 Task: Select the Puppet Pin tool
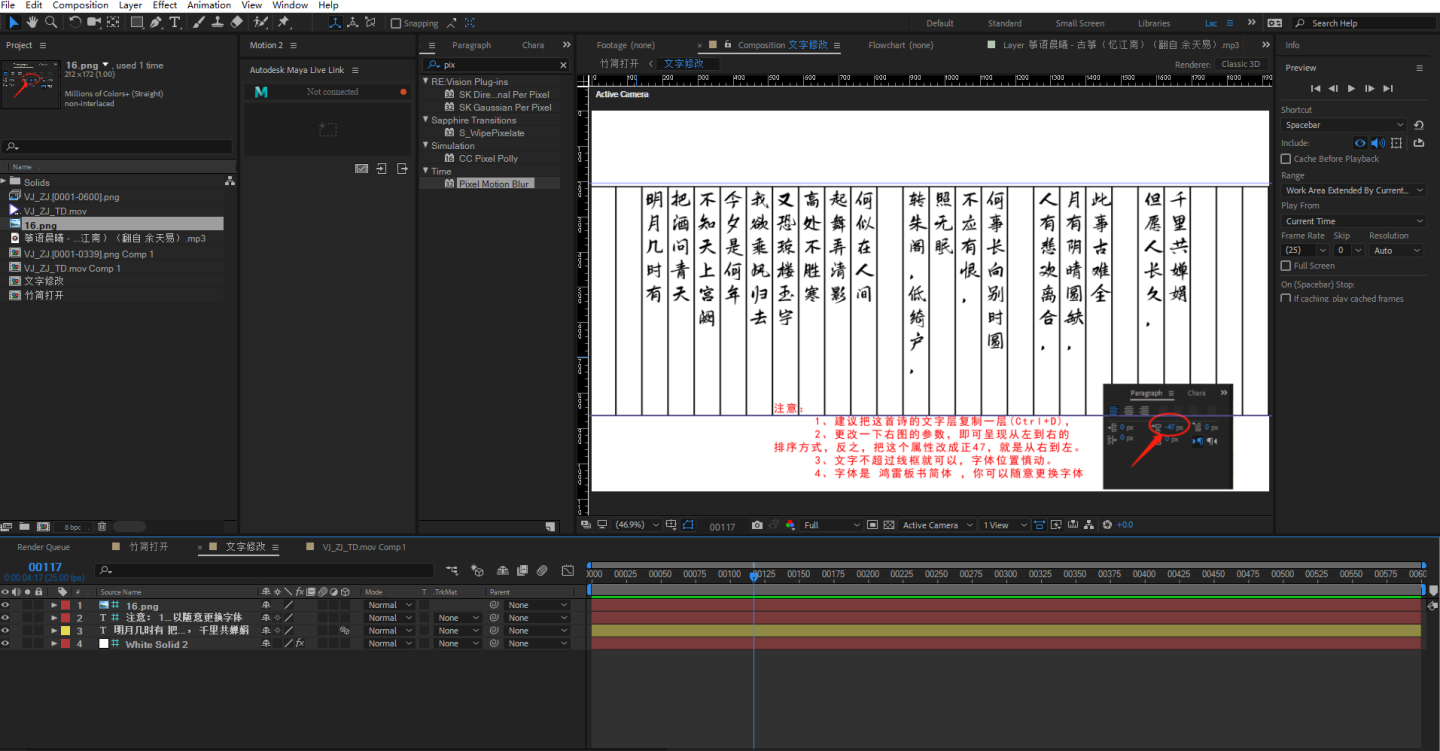pos(284,22)
